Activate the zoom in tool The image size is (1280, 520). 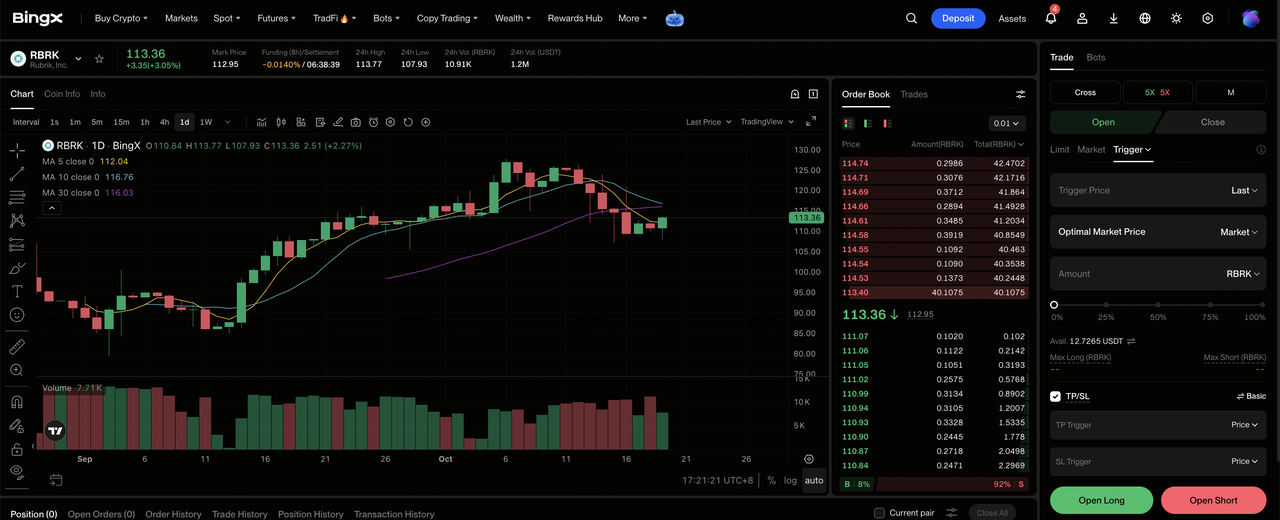(x=17, y=370)
